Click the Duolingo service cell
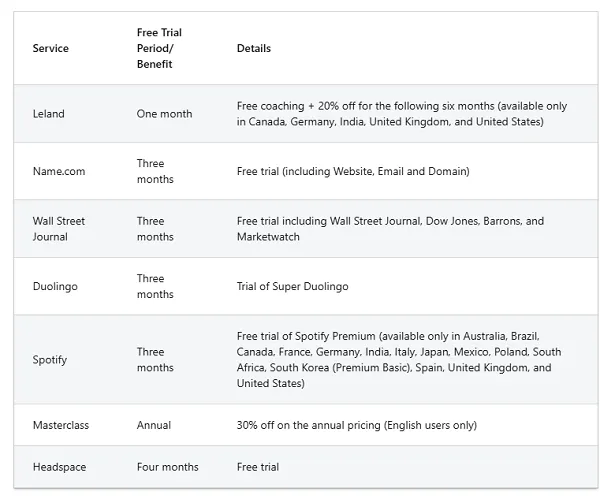 coord(55,286)
